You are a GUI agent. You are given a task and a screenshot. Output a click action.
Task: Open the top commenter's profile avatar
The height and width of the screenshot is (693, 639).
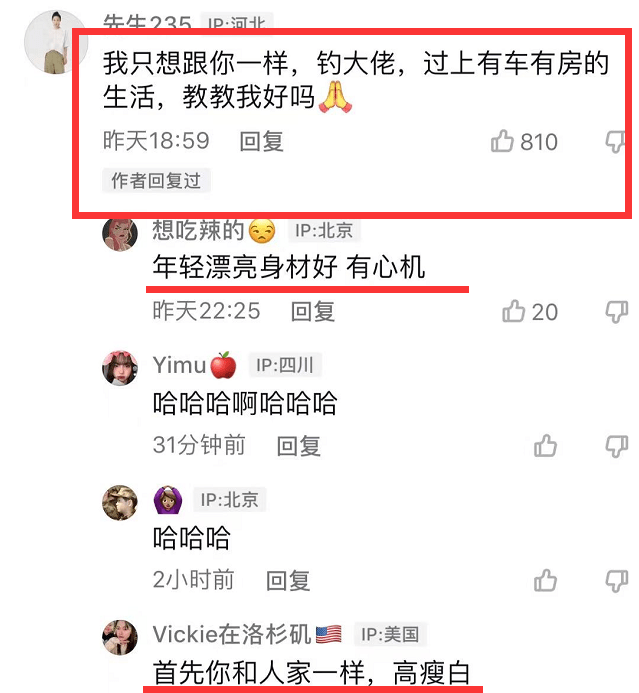[55, 42]
